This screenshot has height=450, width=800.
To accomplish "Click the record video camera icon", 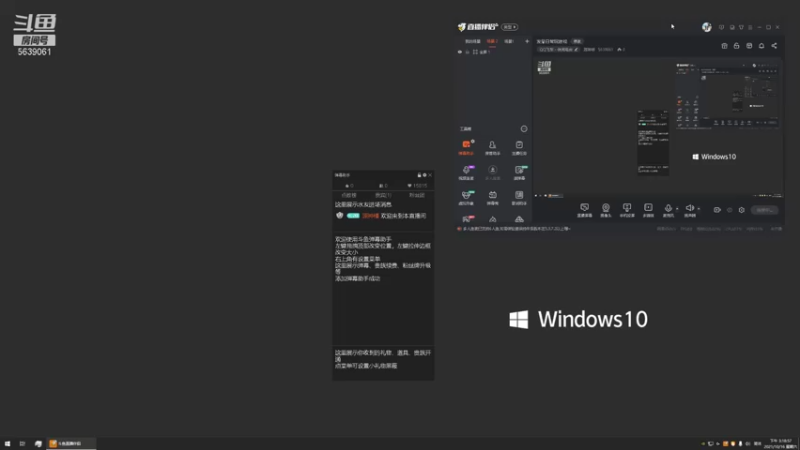I will click(x=717, y=210).
